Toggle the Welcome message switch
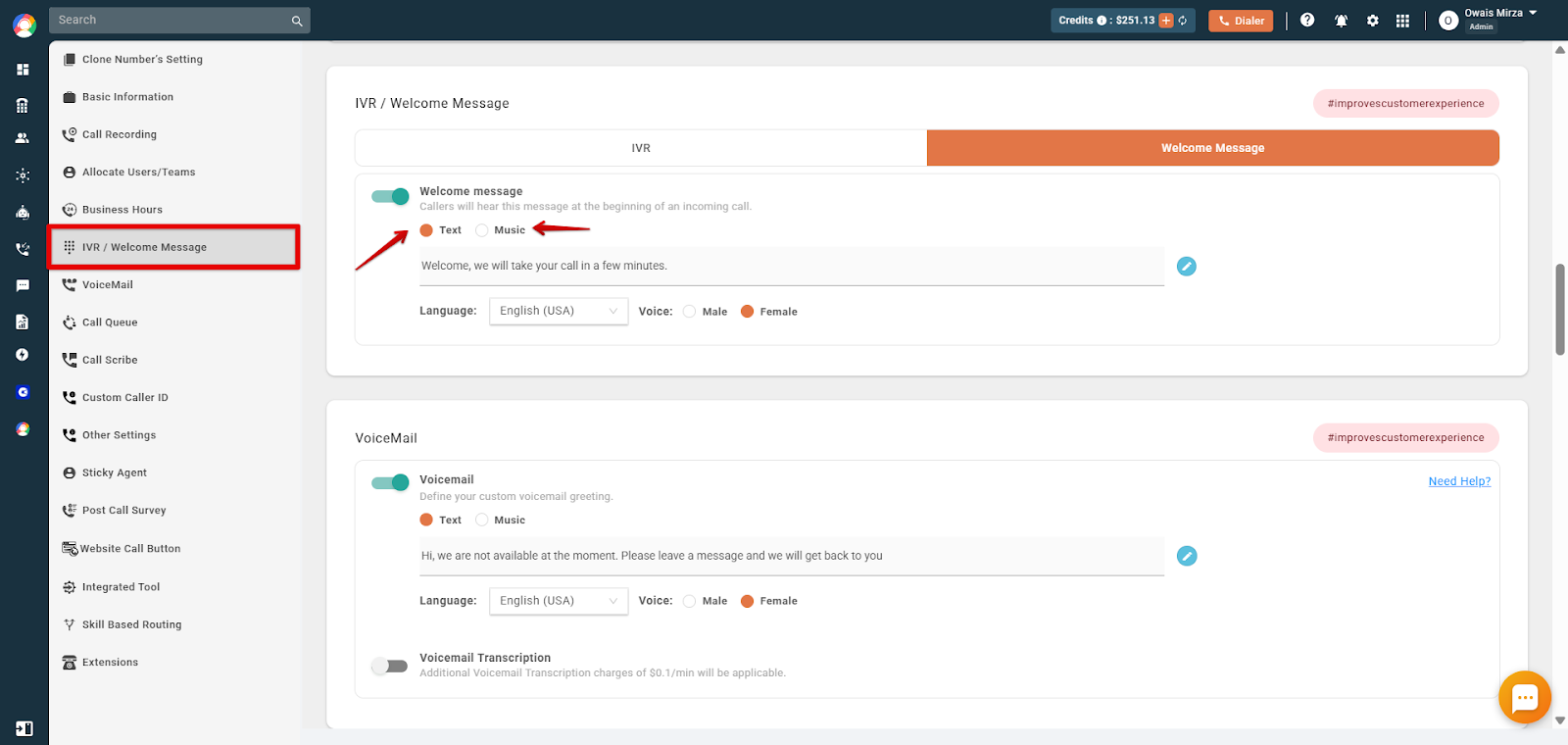This screenshot has width=1568, height=745. [x=390, y=196]
